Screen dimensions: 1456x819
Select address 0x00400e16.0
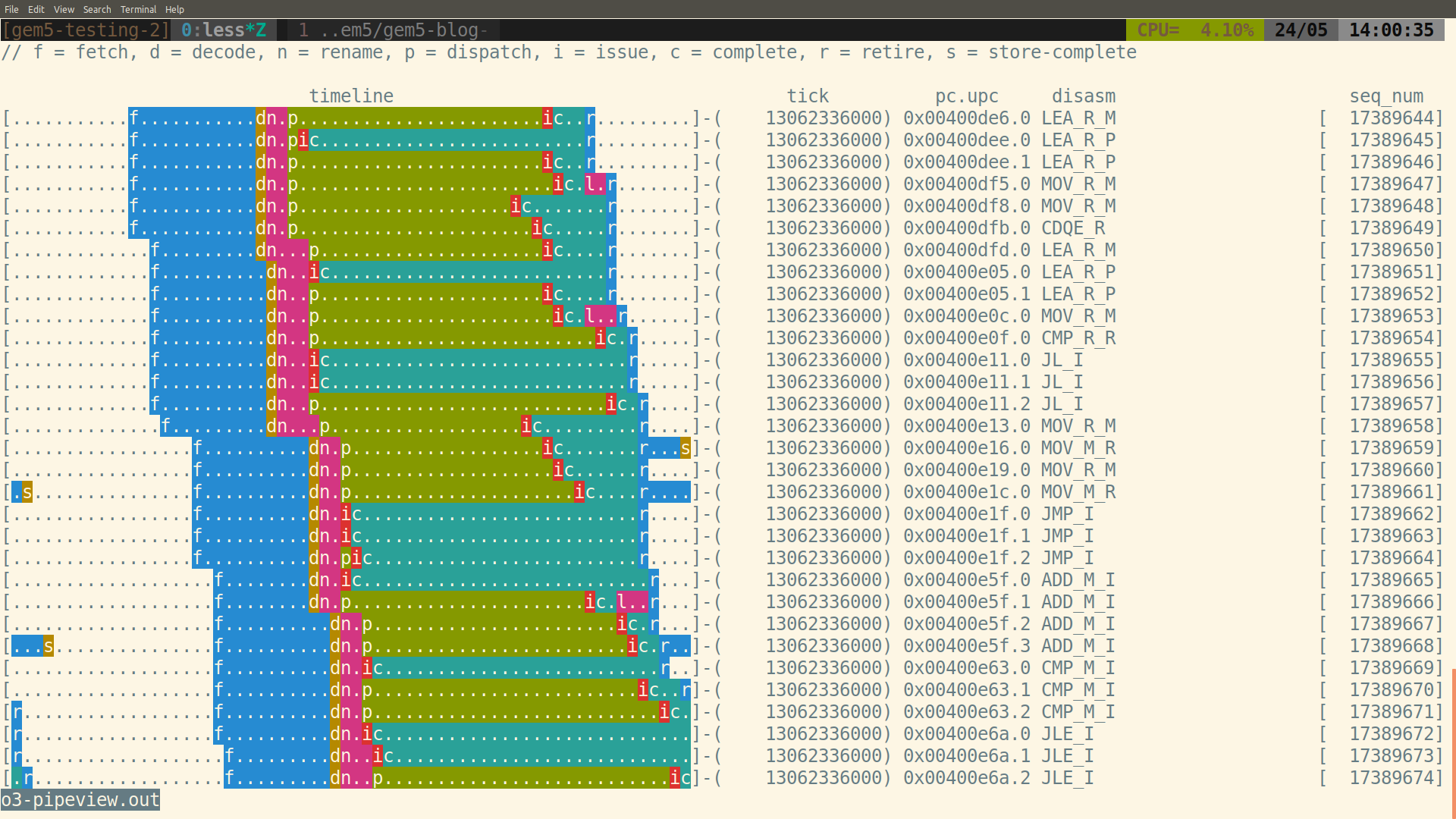point(967,448)
